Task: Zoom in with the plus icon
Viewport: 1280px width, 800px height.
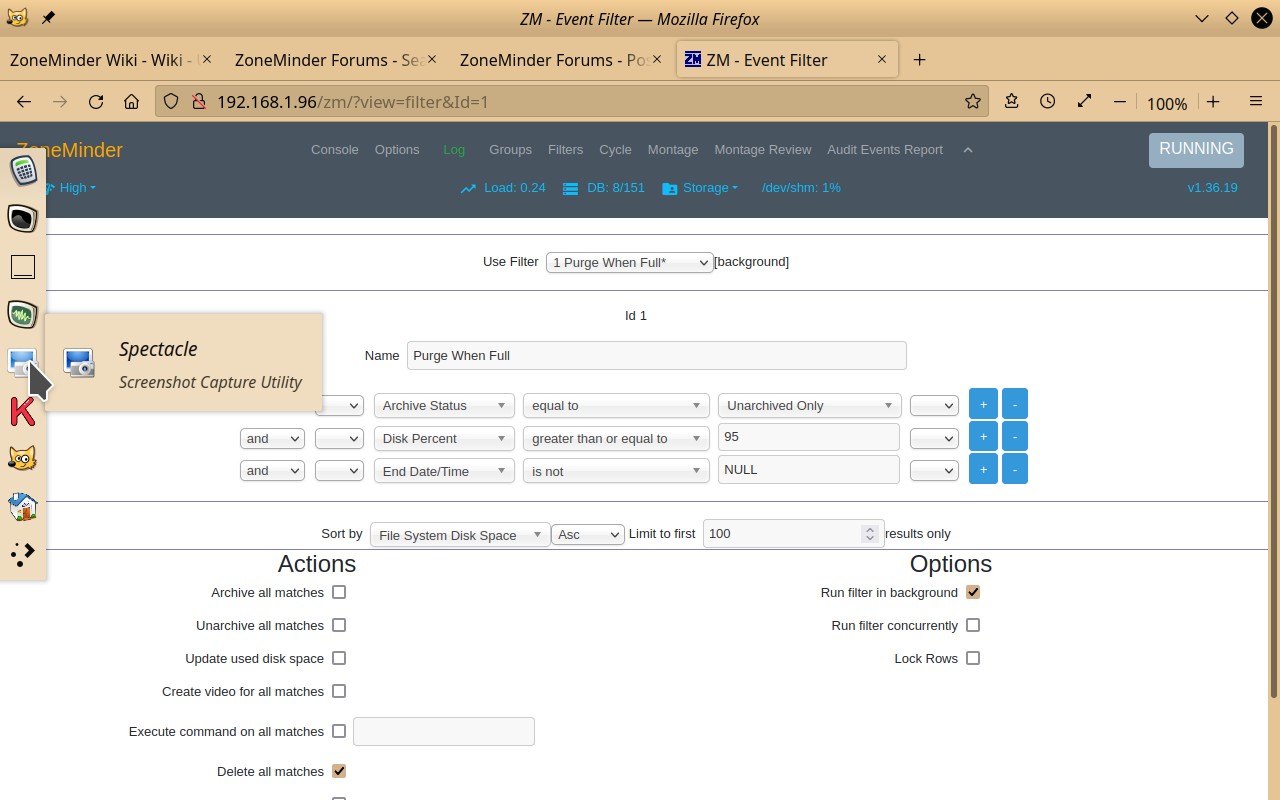Action: [1213, 102]
